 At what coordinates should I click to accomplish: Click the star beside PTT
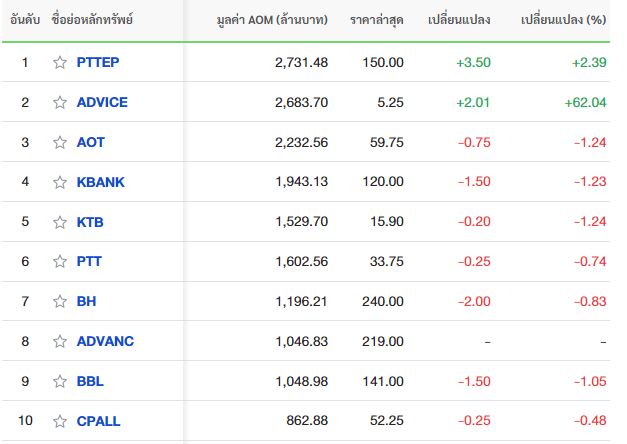pyautogui.click(x=60, y=261)
